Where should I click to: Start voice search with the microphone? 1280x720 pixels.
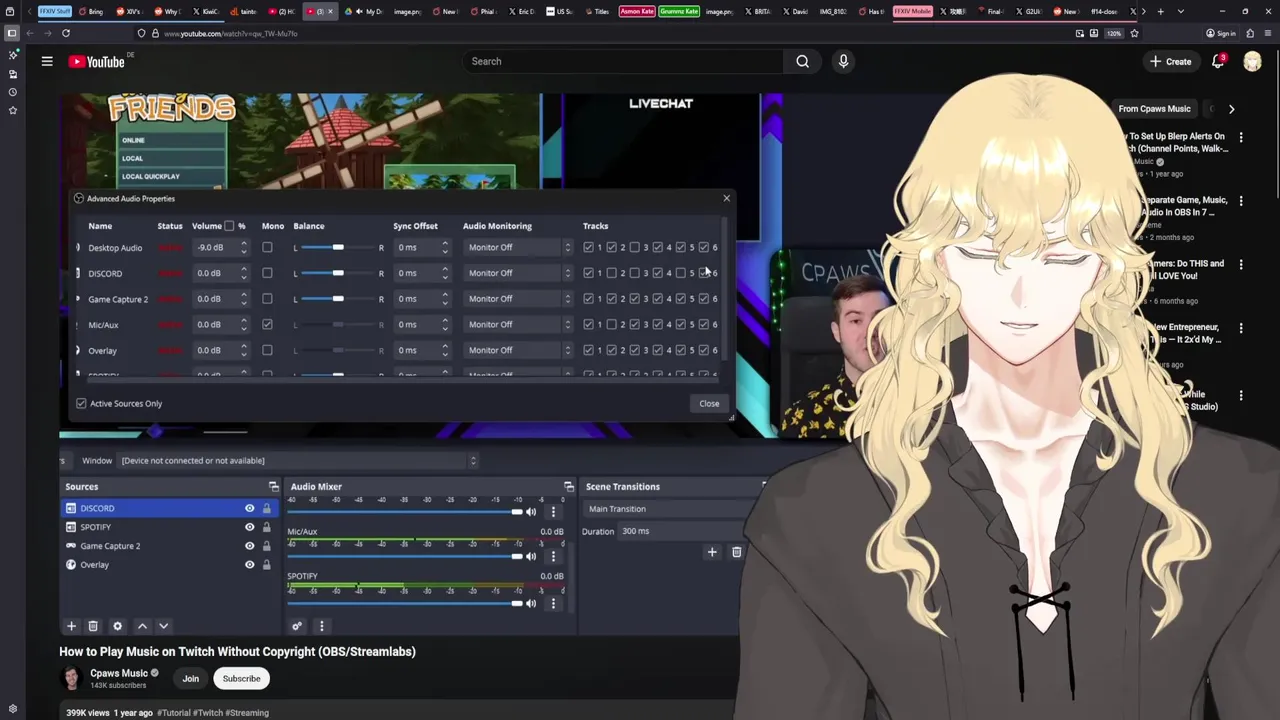click(843, 61)
